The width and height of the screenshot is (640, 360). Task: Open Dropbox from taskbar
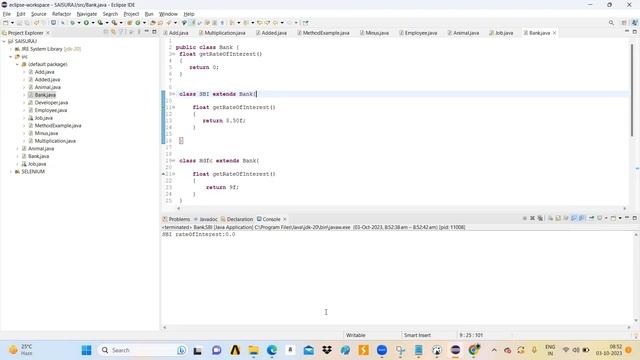tap(327, 350)
